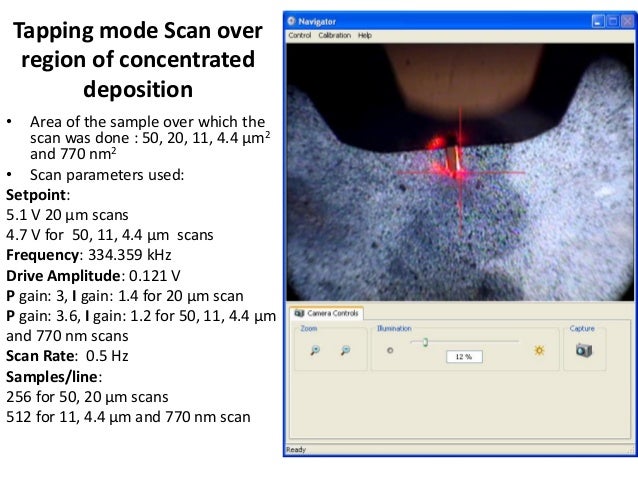The image size is (638, 479).
Task: Click the '256 for 50, 20 µm scans' line
Action: [x=87, y=397]
